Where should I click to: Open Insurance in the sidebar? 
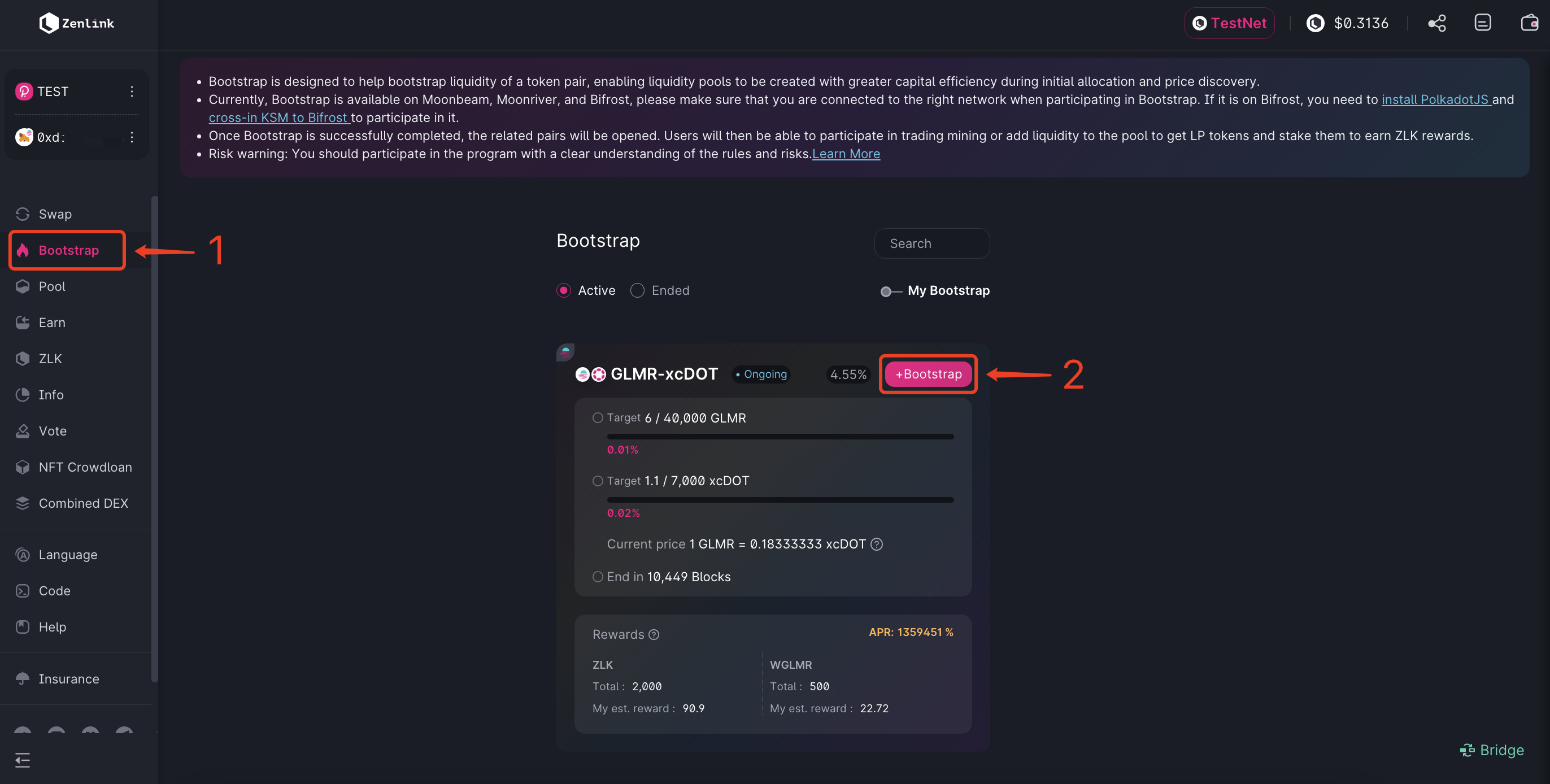tap(68, 678)
